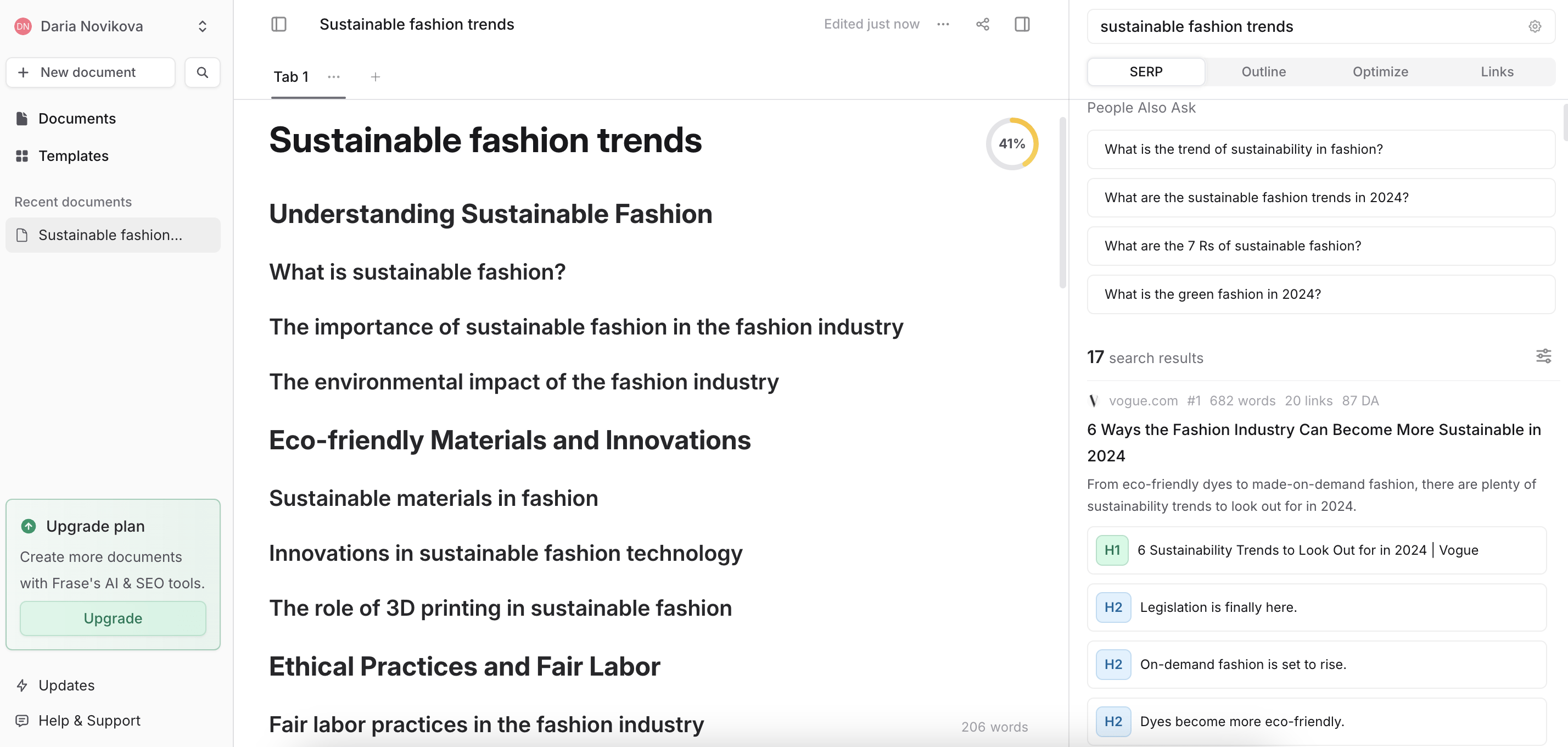
Task: Switch to the Optimize tab
Action: (1380, 72)
